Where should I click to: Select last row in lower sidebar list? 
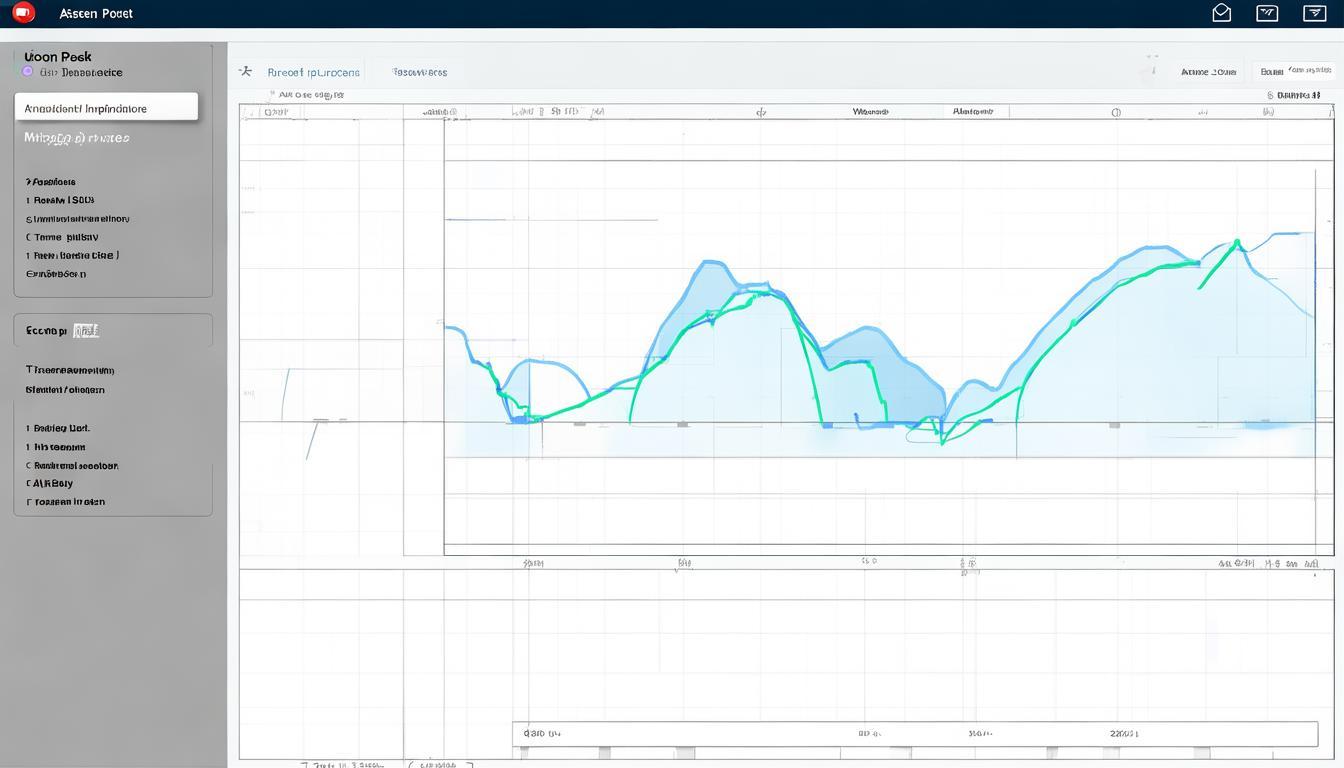point(66,502)
